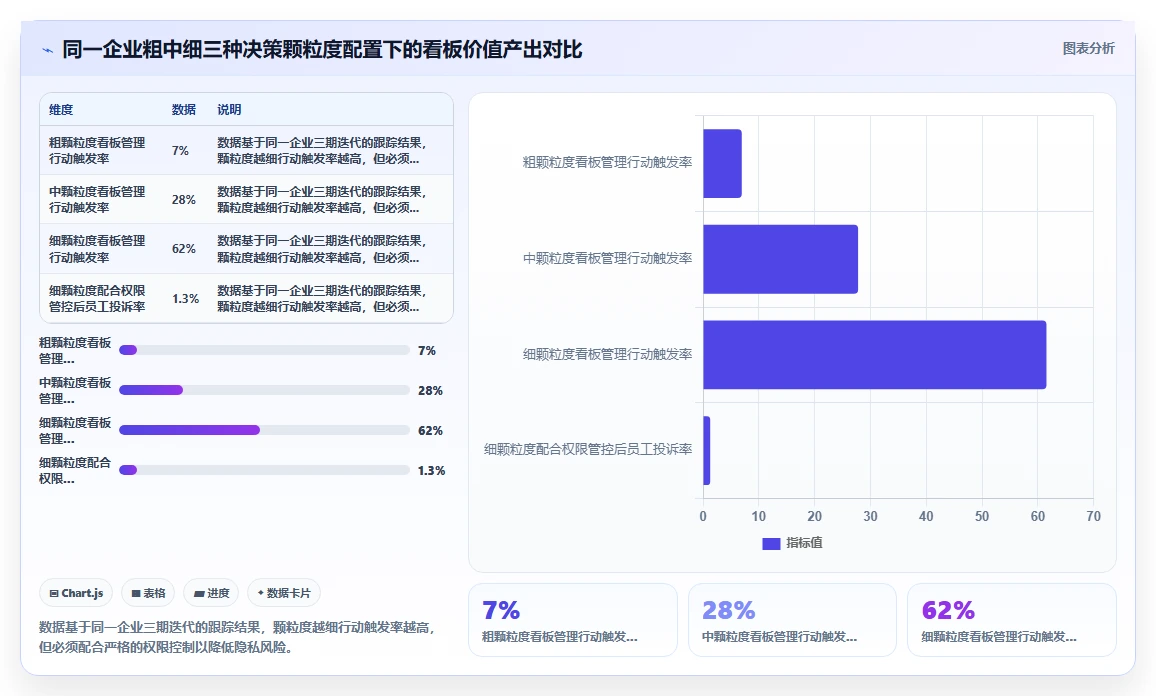
Task: Click the 70 tick on x-axis
Action: (x=1093, y=516)
